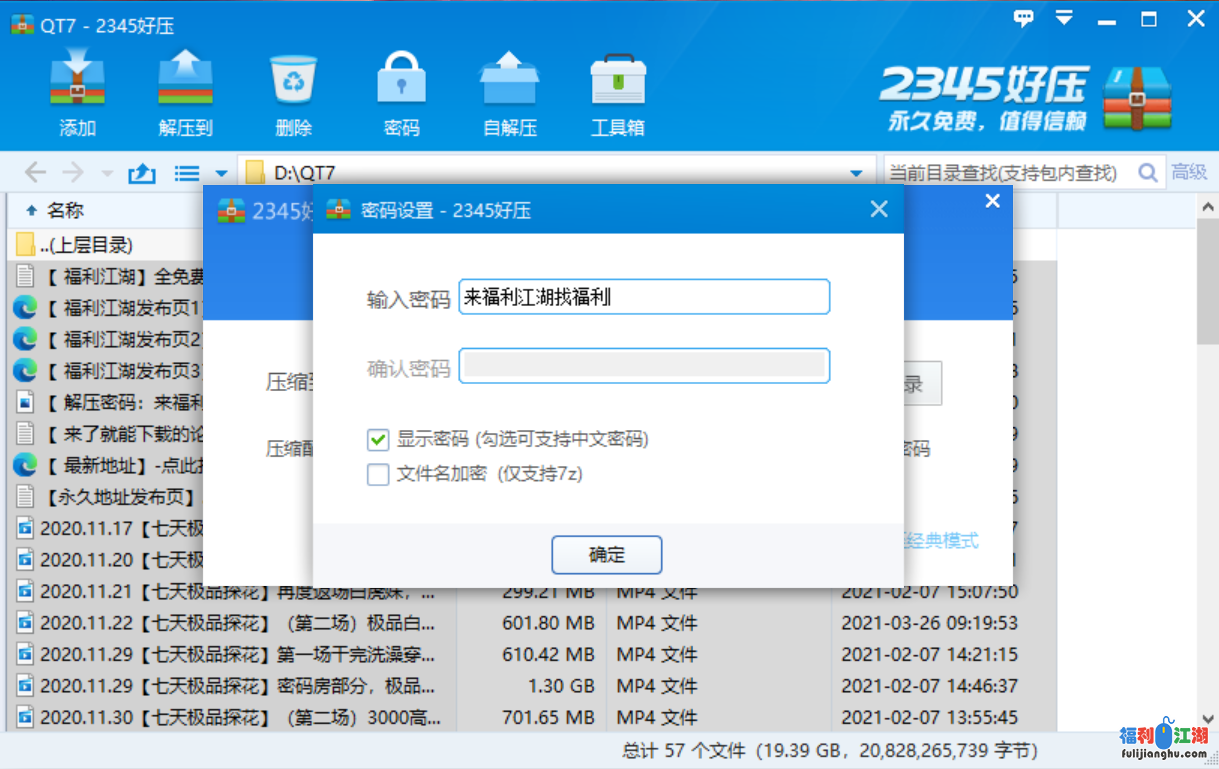Image resolution: width=1219 pixels, height=769 pixels.
Task: Open the title bar main menu arrow
Action: tap(1064, 18)
